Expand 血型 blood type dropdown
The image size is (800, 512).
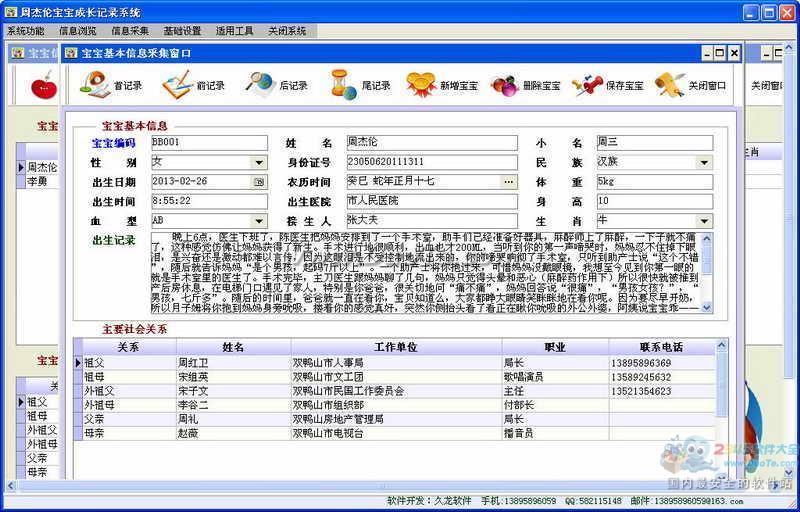[x=259, y=221]
